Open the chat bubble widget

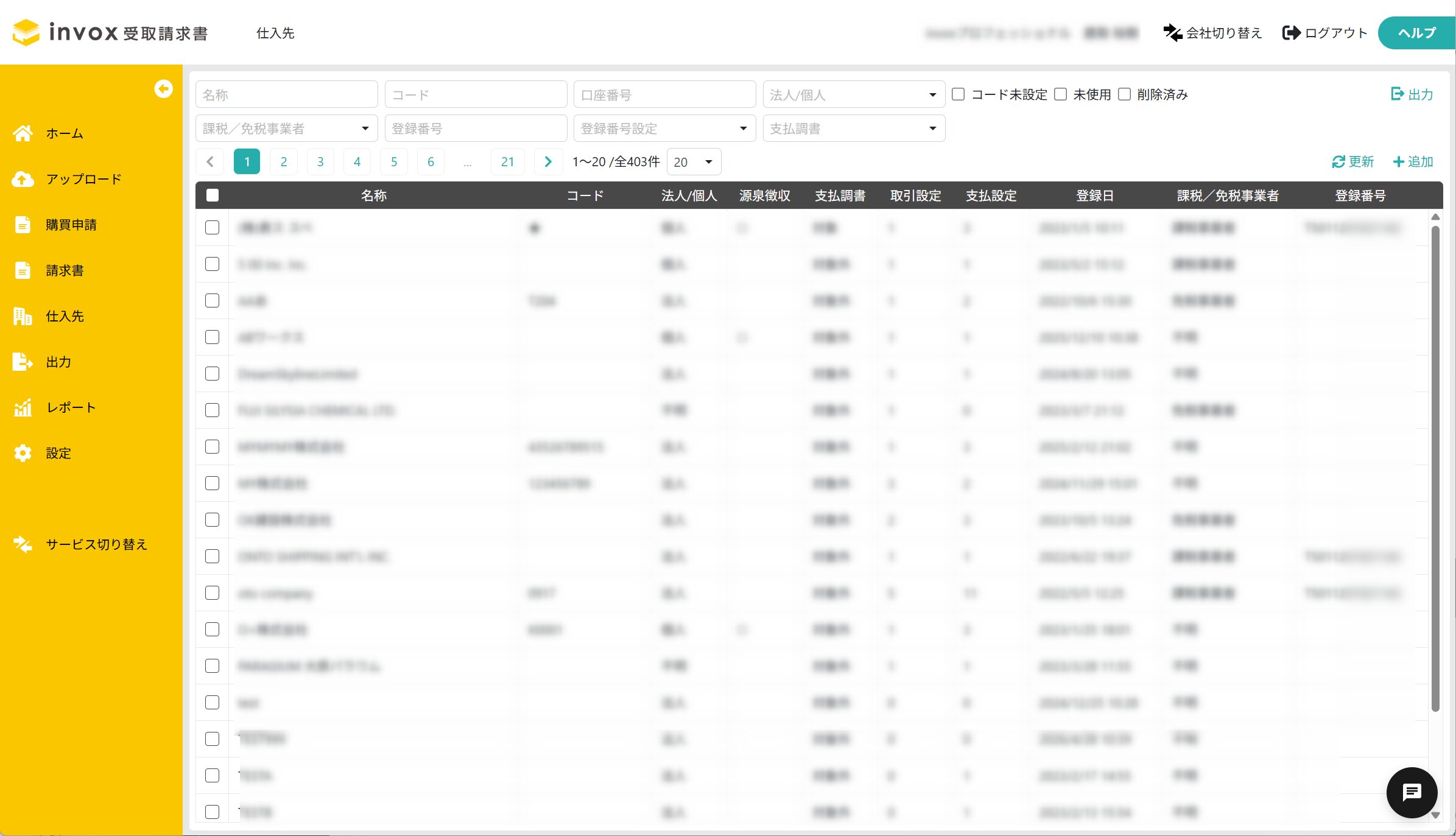[1411, 792]
